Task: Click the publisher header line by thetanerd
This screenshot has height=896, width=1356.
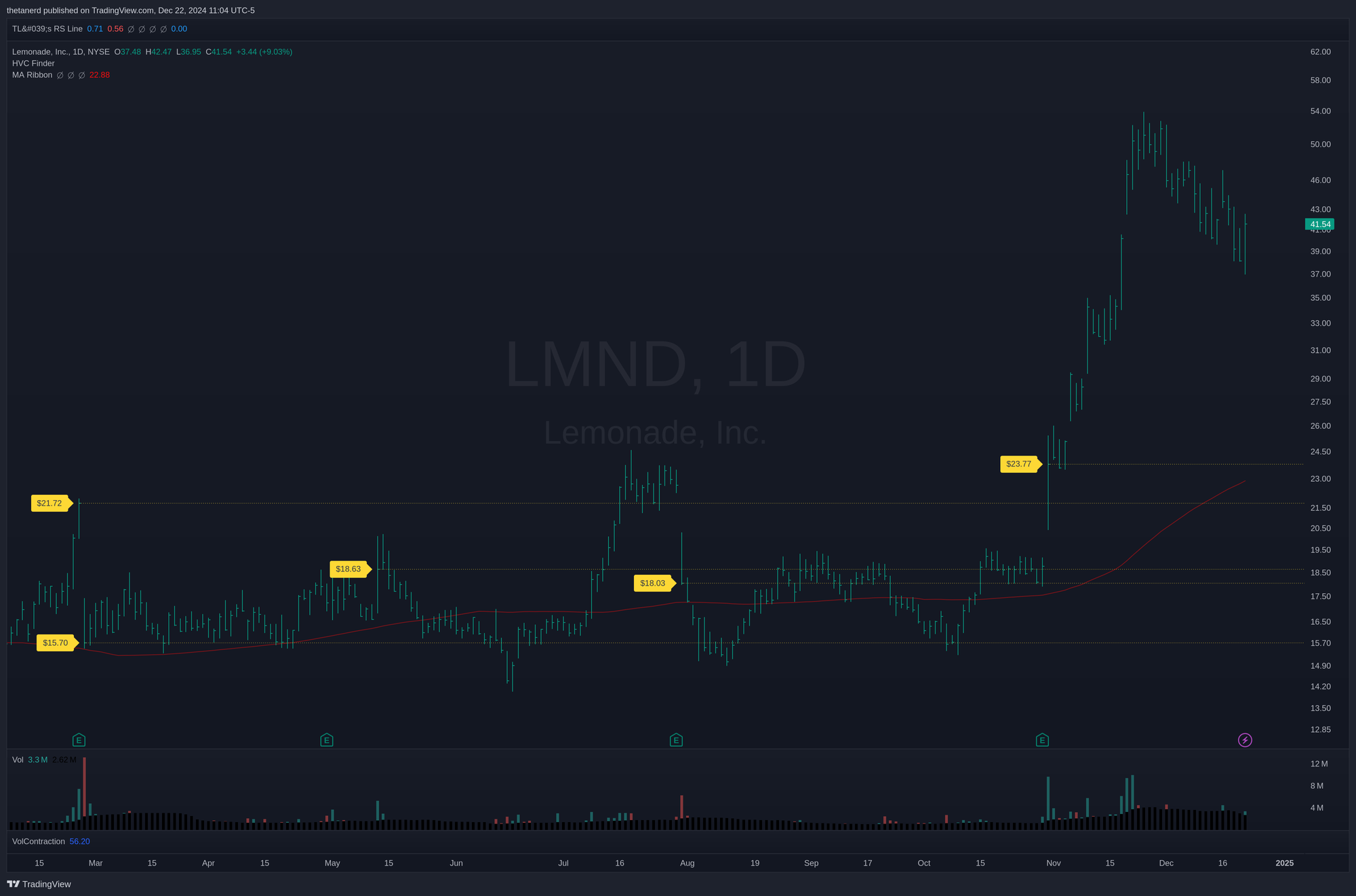Action: coord(131,10)
